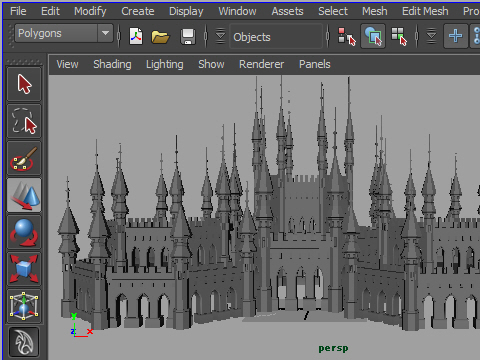Select the Lasso Select tool
The image size is (480, 360).
pos(24,121)
